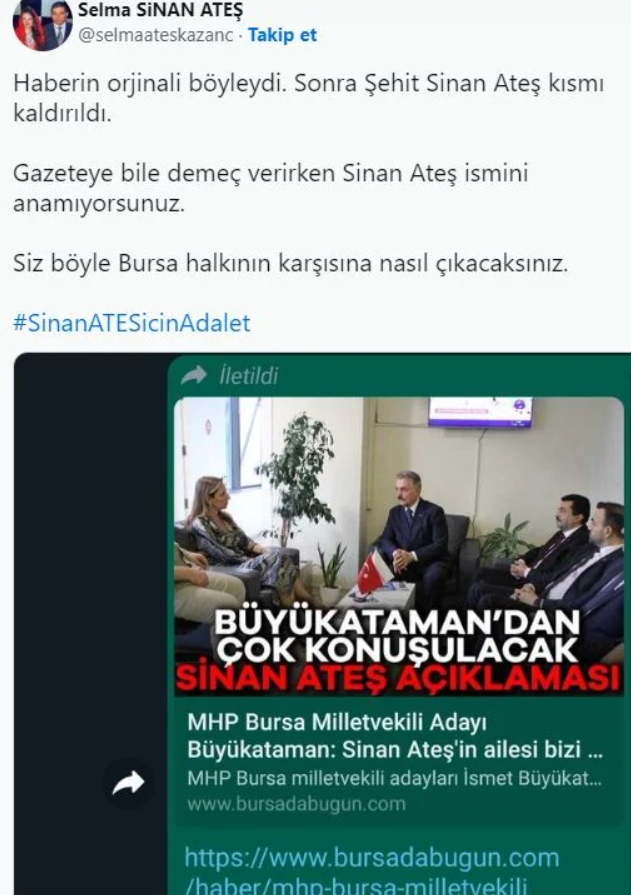Open the Büyükataman news preview image
Screen dimensions: 631x895
coord(399,546)
